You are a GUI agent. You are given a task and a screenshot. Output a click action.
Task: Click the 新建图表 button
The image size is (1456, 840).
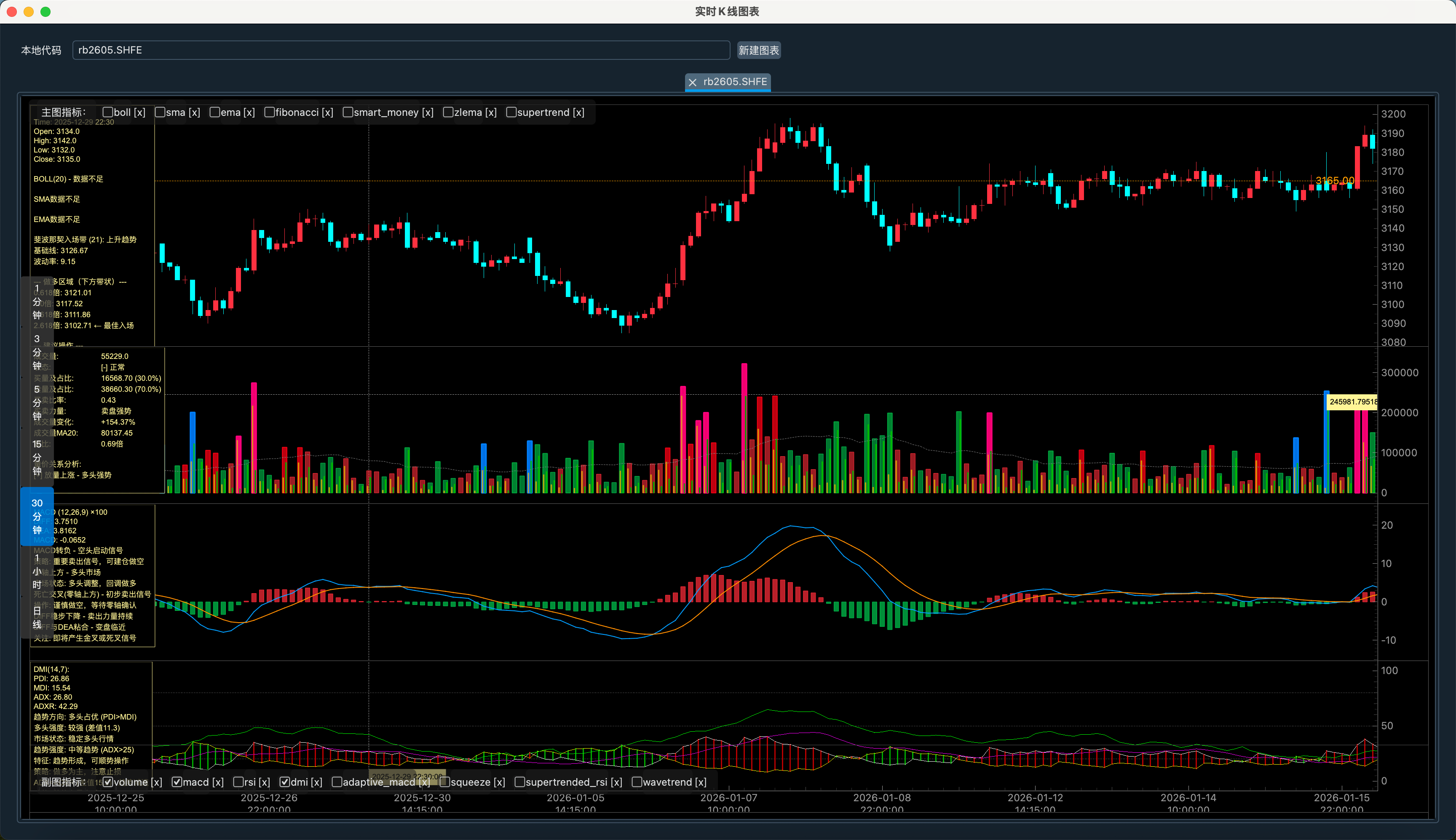[x=759, y=51]
